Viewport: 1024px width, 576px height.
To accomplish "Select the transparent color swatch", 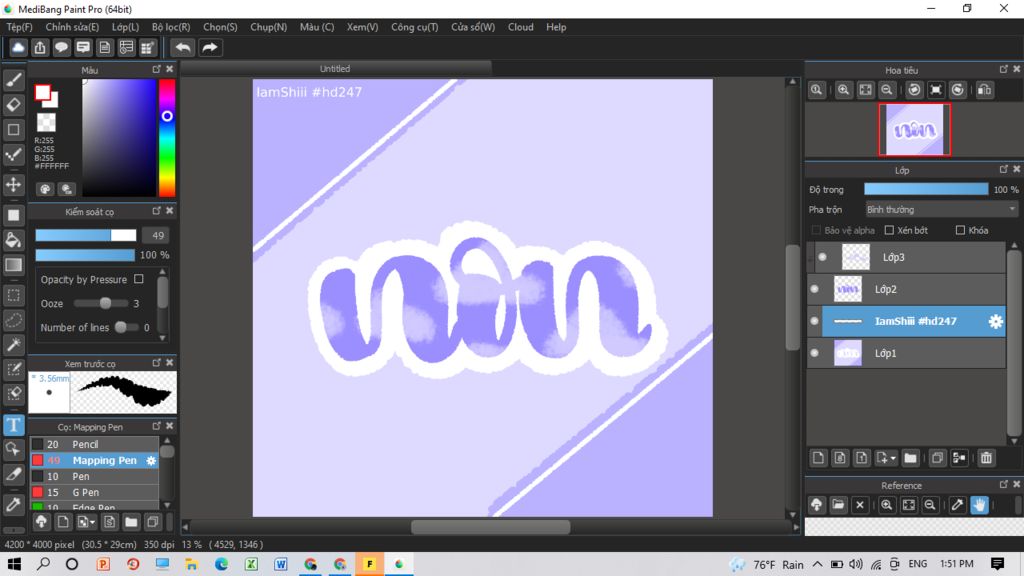I will tap(46, 122).
